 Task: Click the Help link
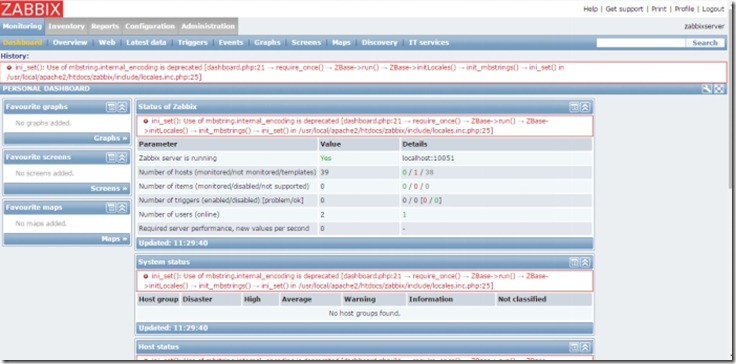590,9
